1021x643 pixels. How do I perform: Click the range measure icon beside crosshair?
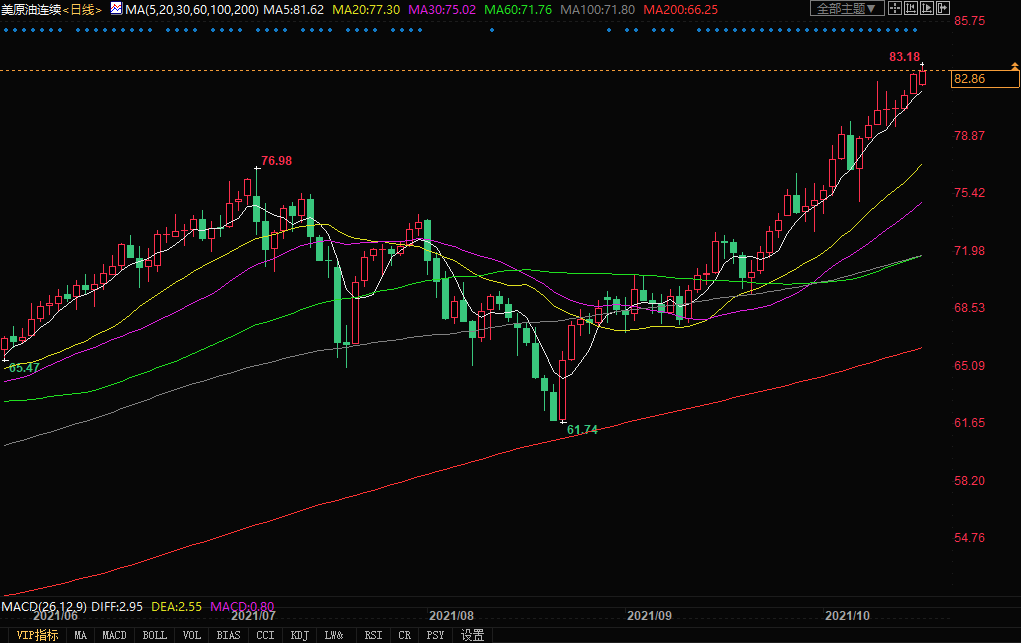tap(910, 9)
